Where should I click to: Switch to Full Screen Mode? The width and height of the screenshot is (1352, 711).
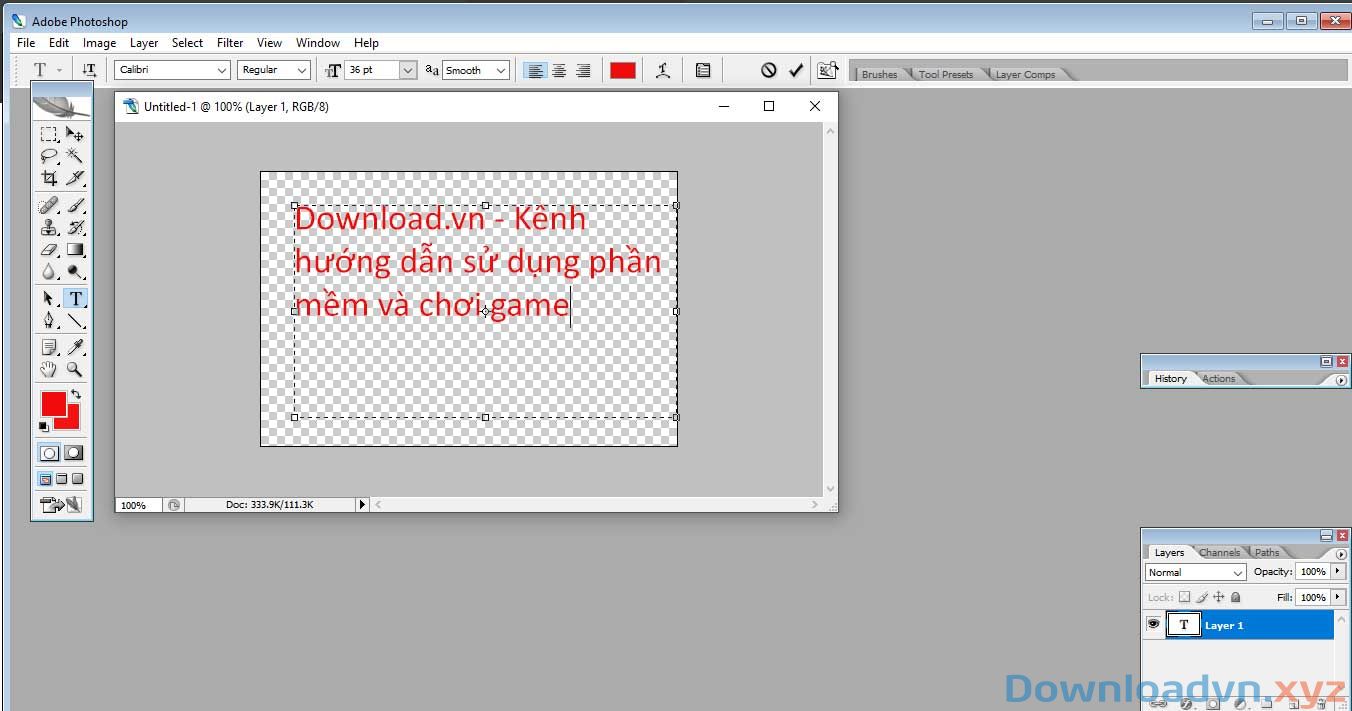click(77, 479)
